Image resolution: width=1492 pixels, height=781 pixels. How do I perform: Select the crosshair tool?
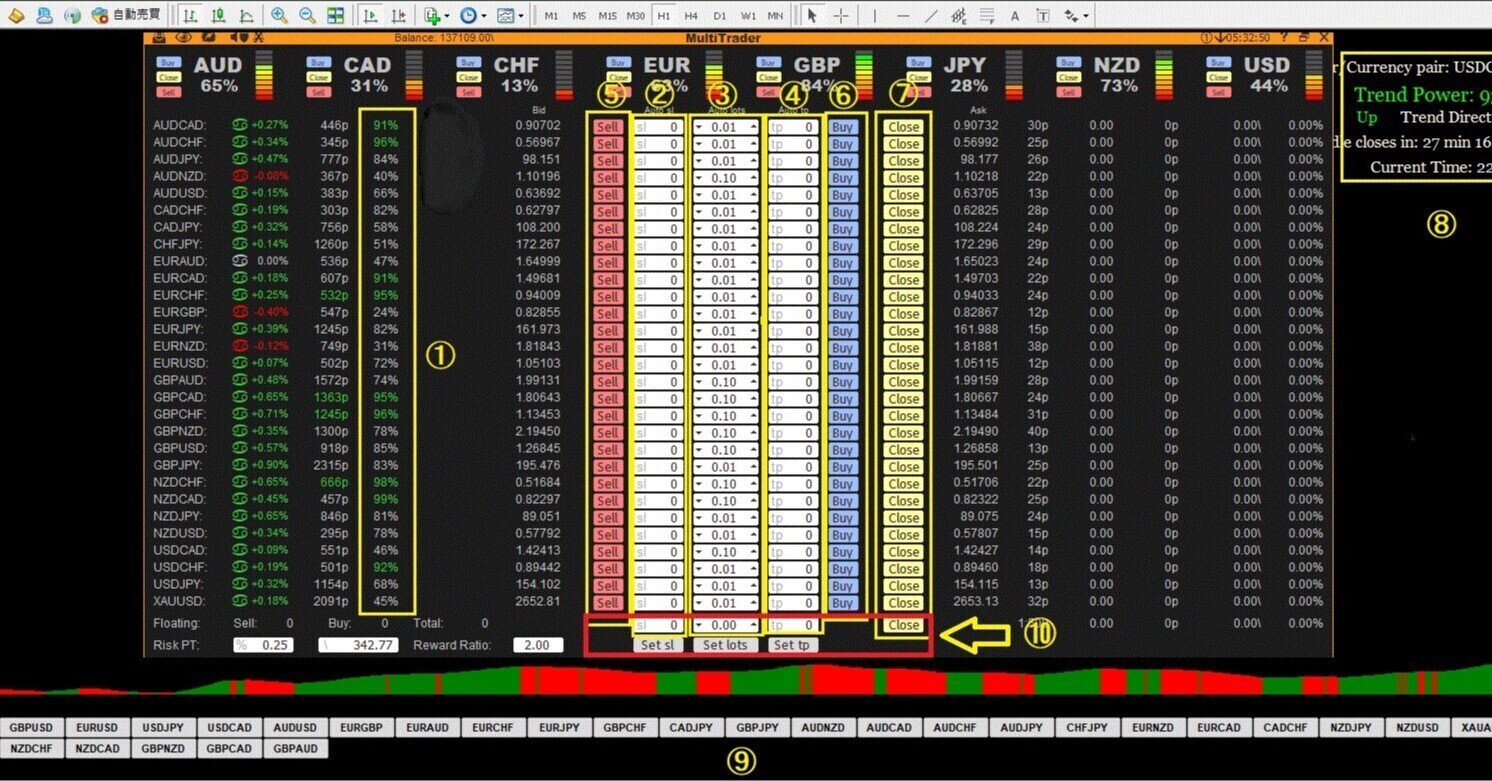pyautogui.click(x=843, y=15)
